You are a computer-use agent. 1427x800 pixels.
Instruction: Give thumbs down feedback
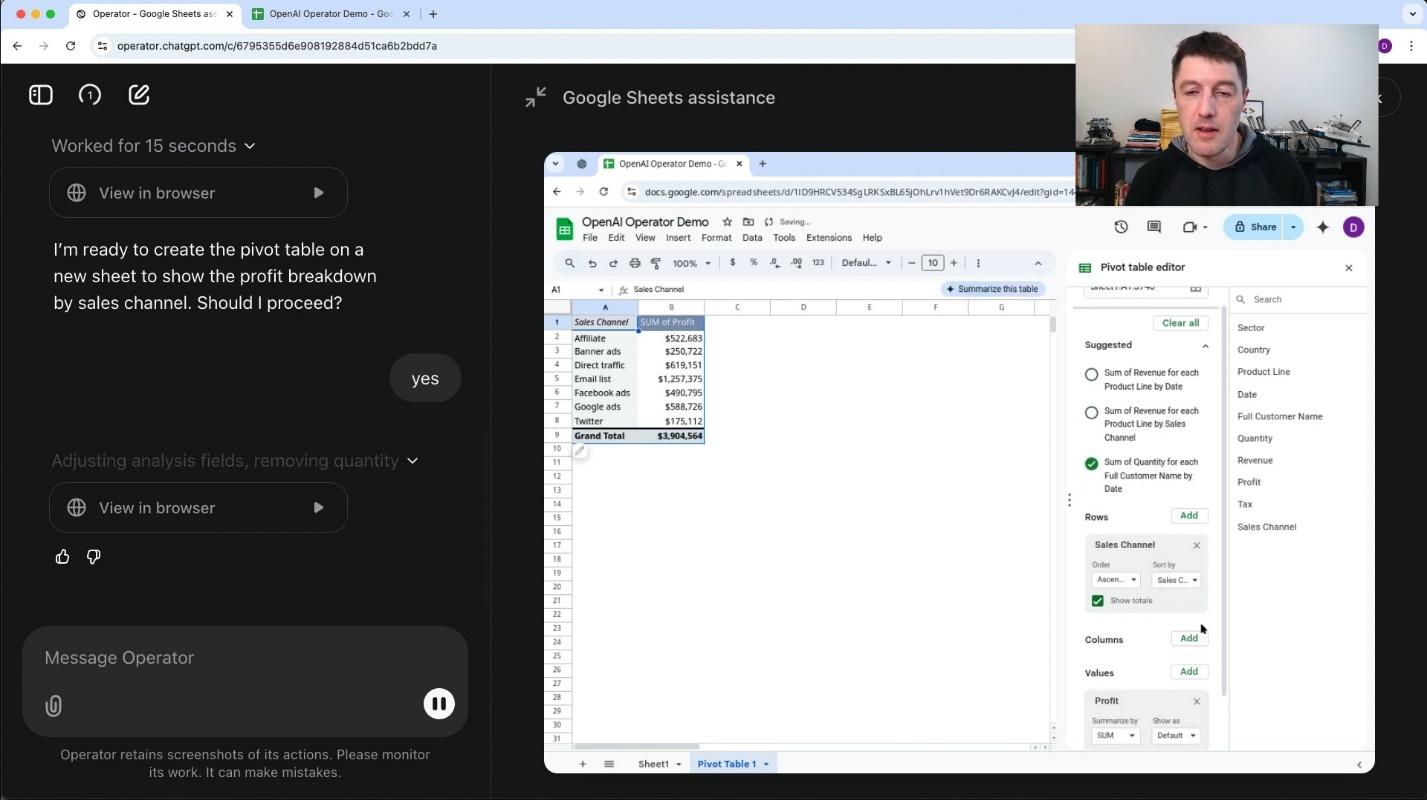(94, 557)
